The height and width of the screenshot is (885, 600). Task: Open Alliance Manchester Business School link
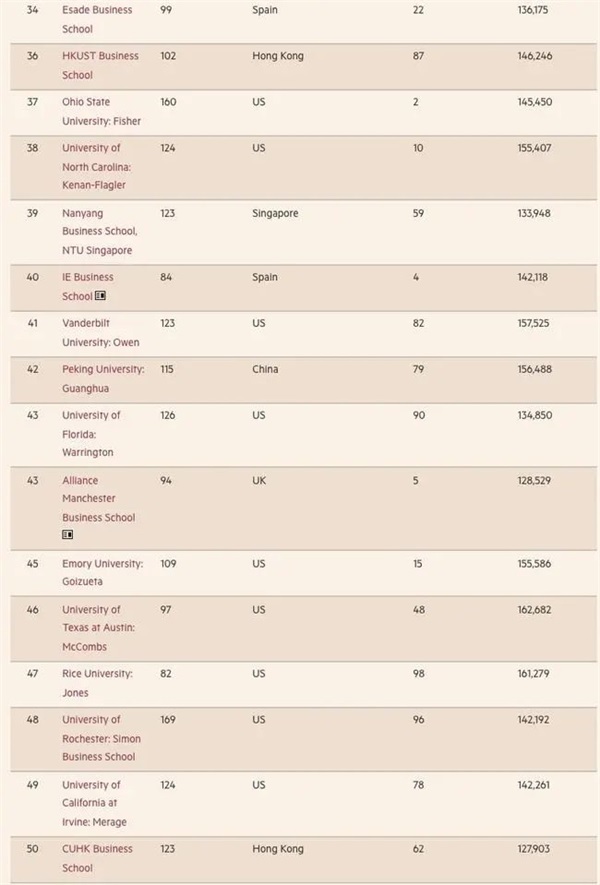click(x=97, y=498)
